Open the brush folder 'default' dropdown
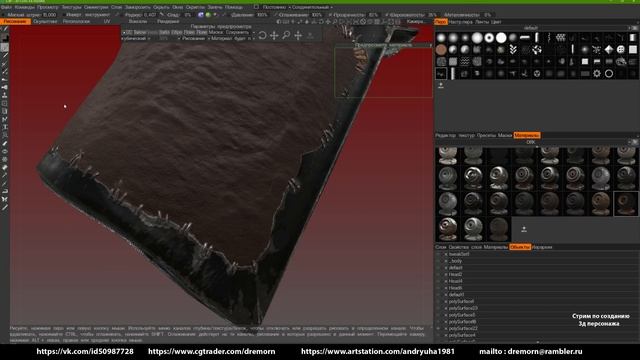 point(531,28)
